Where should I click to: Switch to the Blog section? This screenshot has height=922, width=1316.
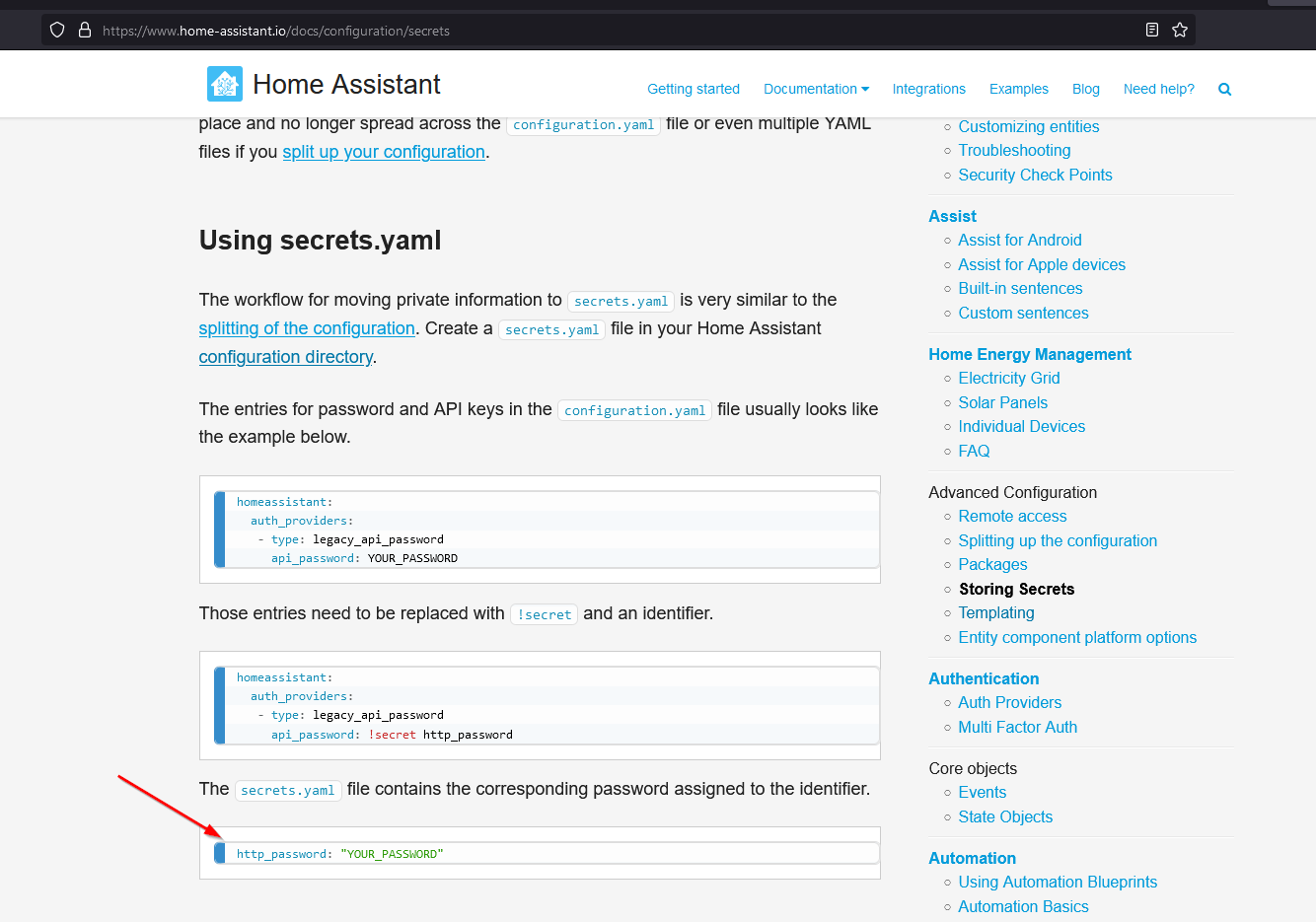[1085, 89]
